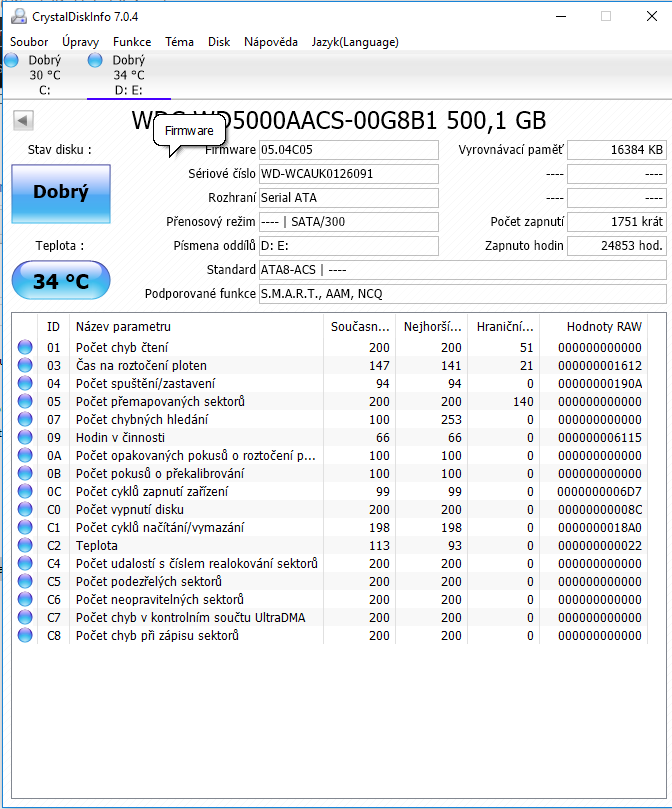Open the Nápověda menu
672x809 pixels.
[x=271, y=42]
